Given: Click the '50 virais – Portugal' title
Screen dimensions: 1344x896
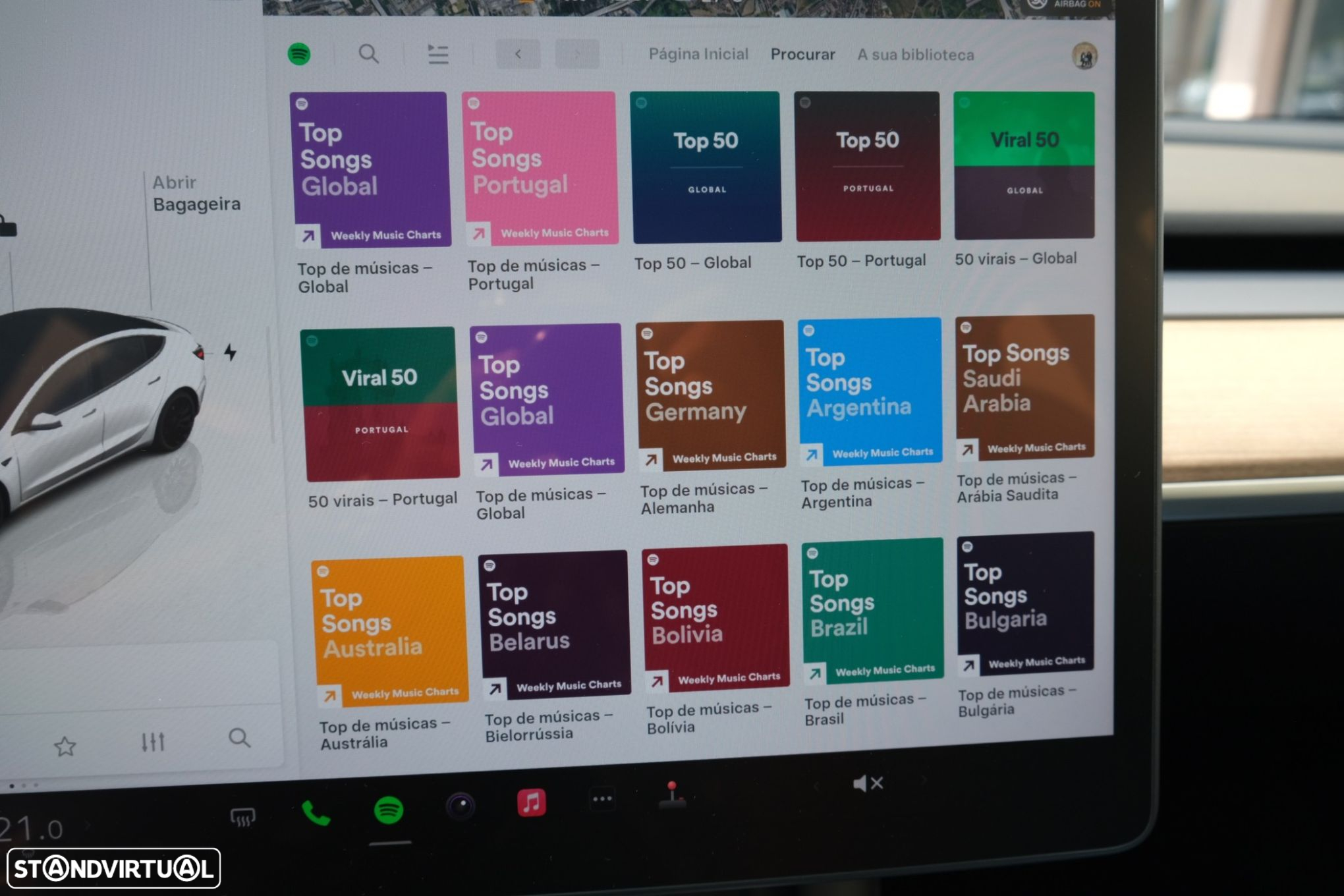Looking at the screenshot, I should [x=383, y=499].
